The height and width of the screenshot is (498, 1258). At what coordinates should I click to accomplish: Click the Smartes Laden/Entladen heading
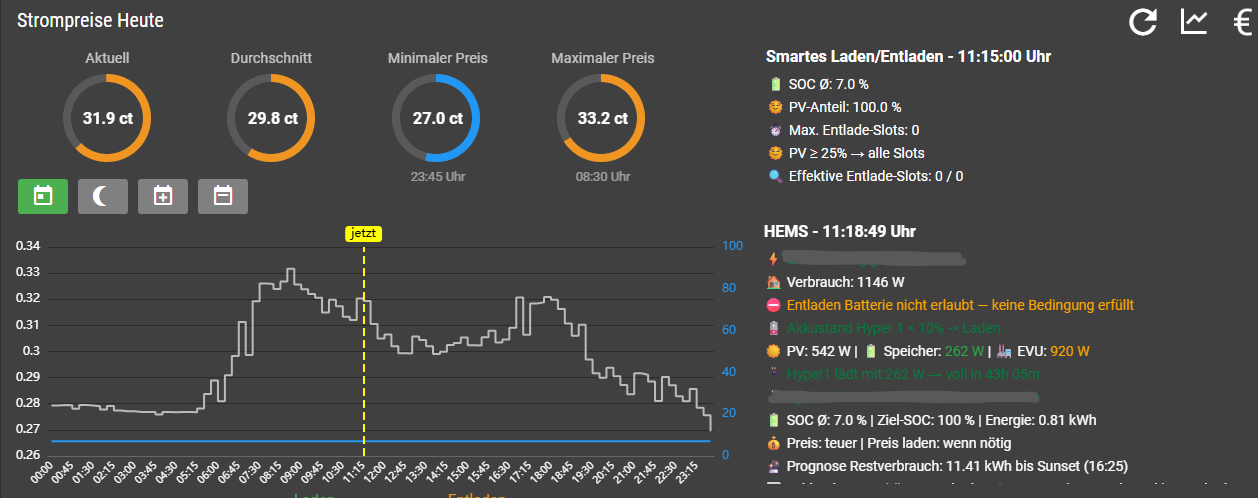click(x=907, y=57)
